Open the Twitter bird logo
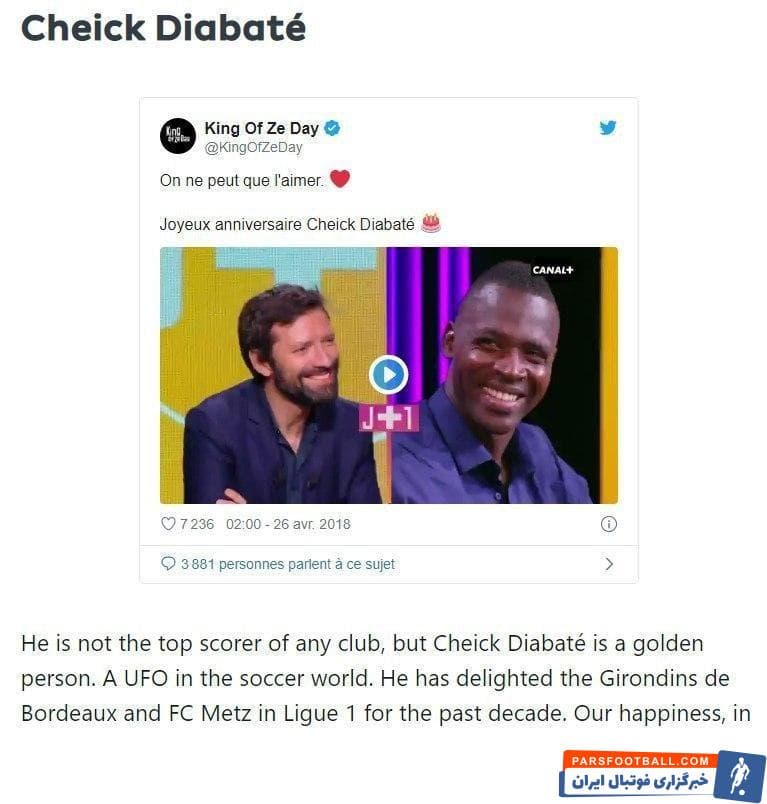 click(x=608, y=127)
